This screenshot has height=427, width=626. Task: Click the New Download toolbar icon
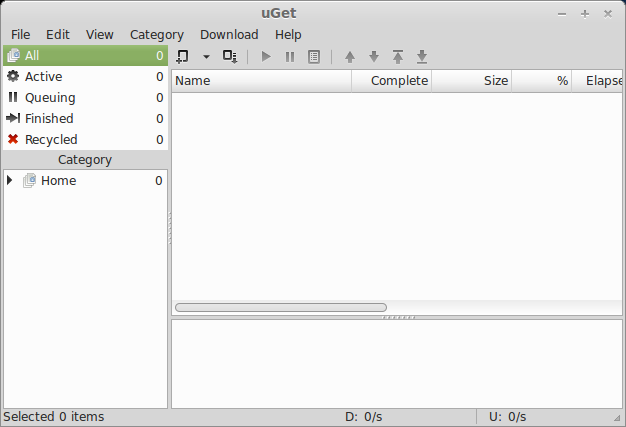[x=182, y=57]
